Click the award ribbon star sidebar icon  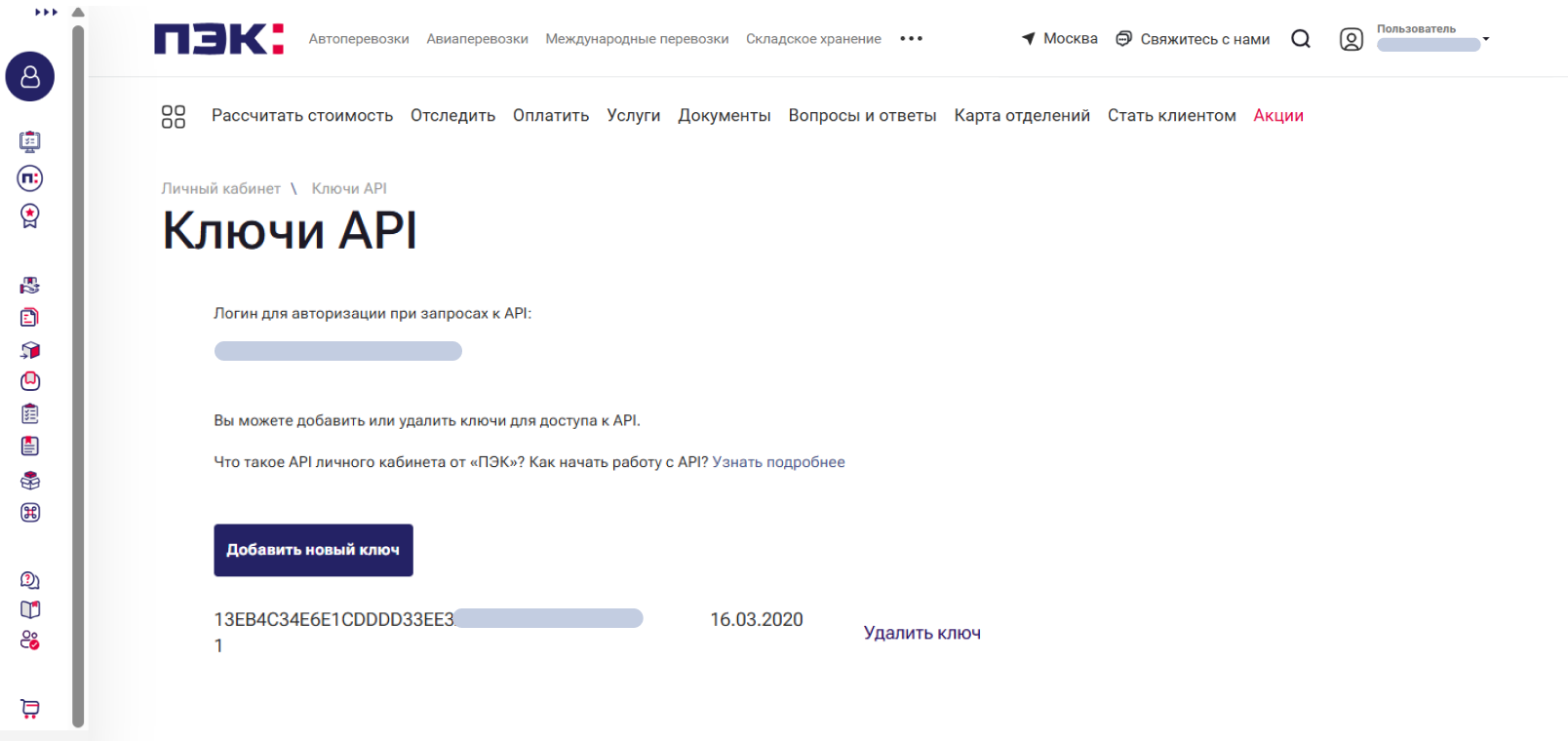30,215
